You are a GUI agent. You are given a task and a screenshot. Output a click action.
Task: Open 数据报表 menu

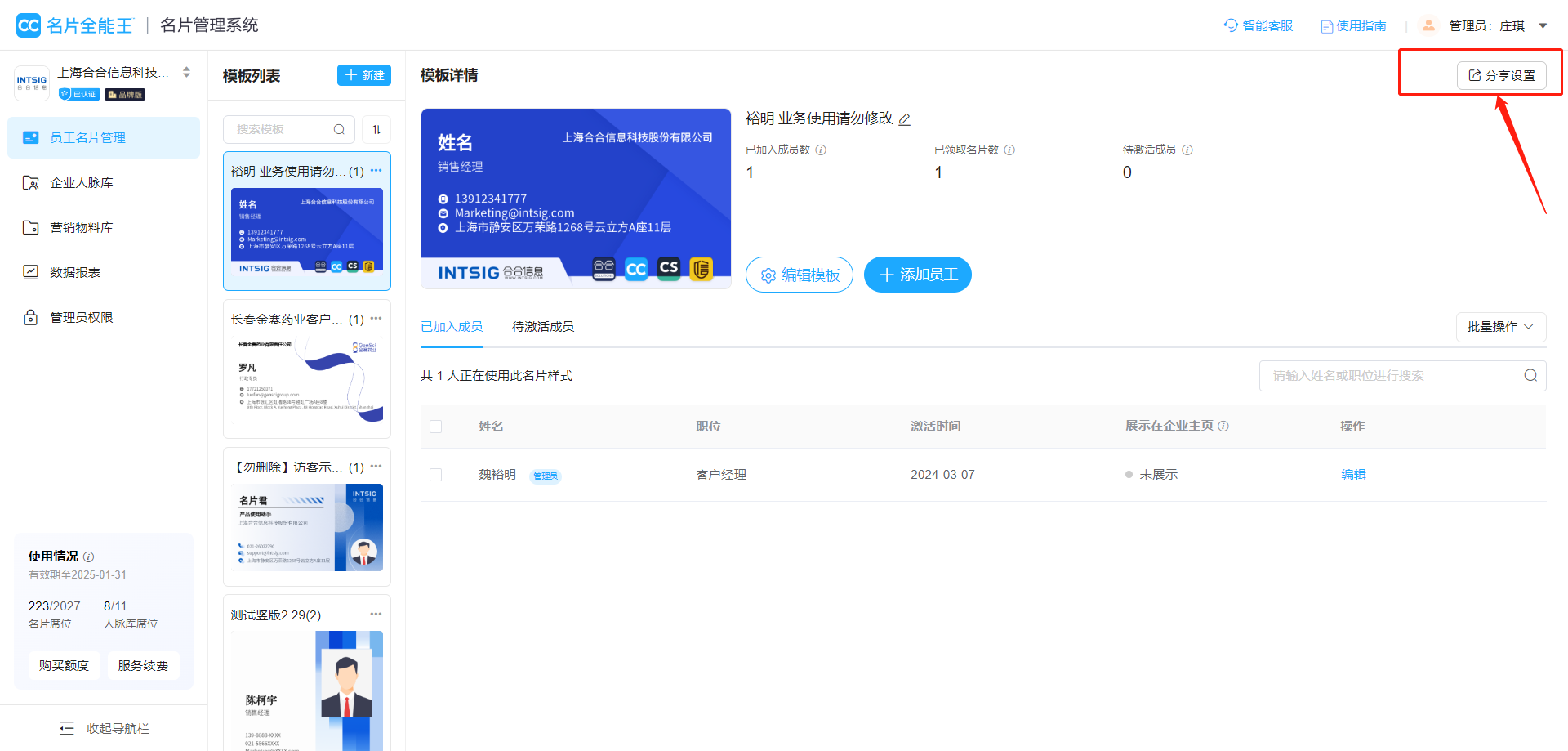point(104,272)
